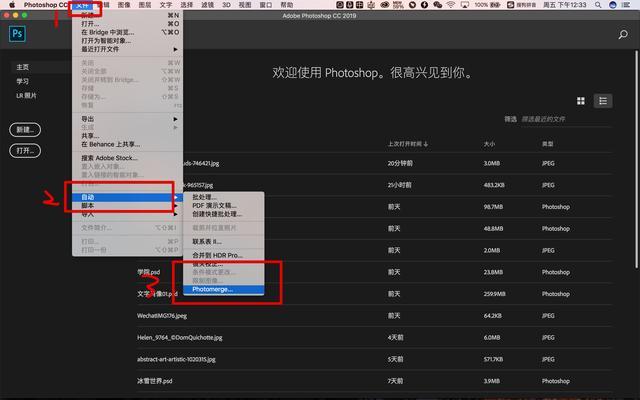Choose 批处理... in the Automate submenu
The image size is (640, 400).
[x=224, y=197]
